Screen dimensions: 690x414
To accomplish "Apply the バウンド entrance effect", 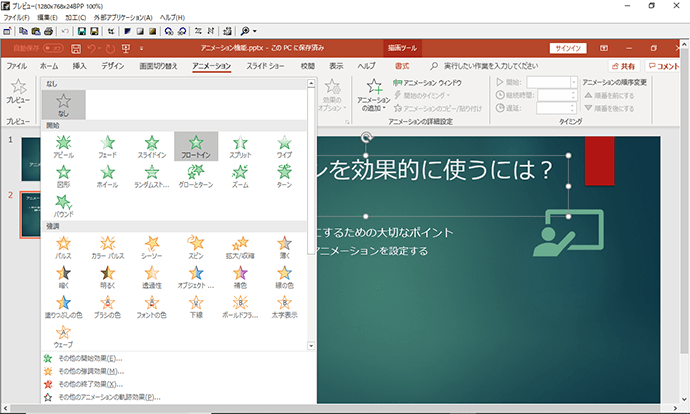I will click(x=63, y=206).
